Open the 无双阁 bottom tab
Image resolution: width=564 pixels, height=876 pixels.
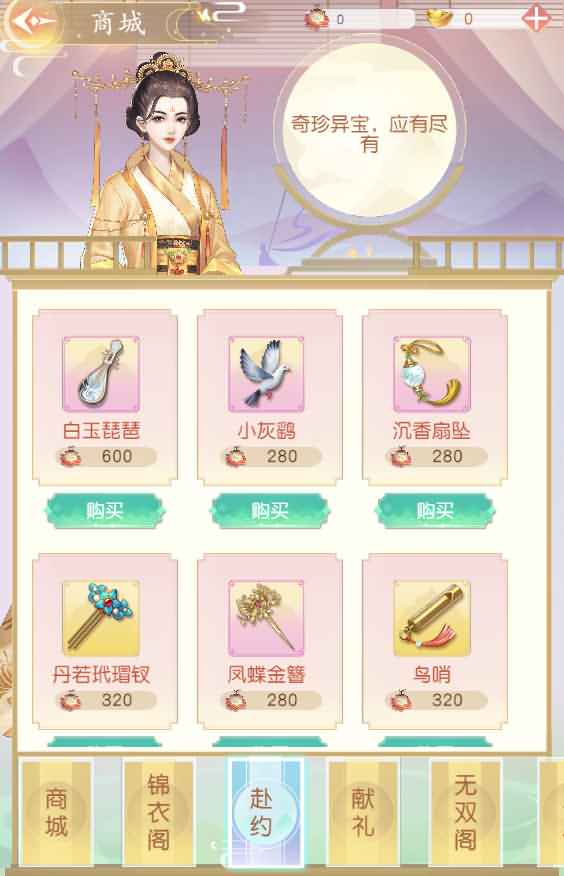tap(465, 812)
